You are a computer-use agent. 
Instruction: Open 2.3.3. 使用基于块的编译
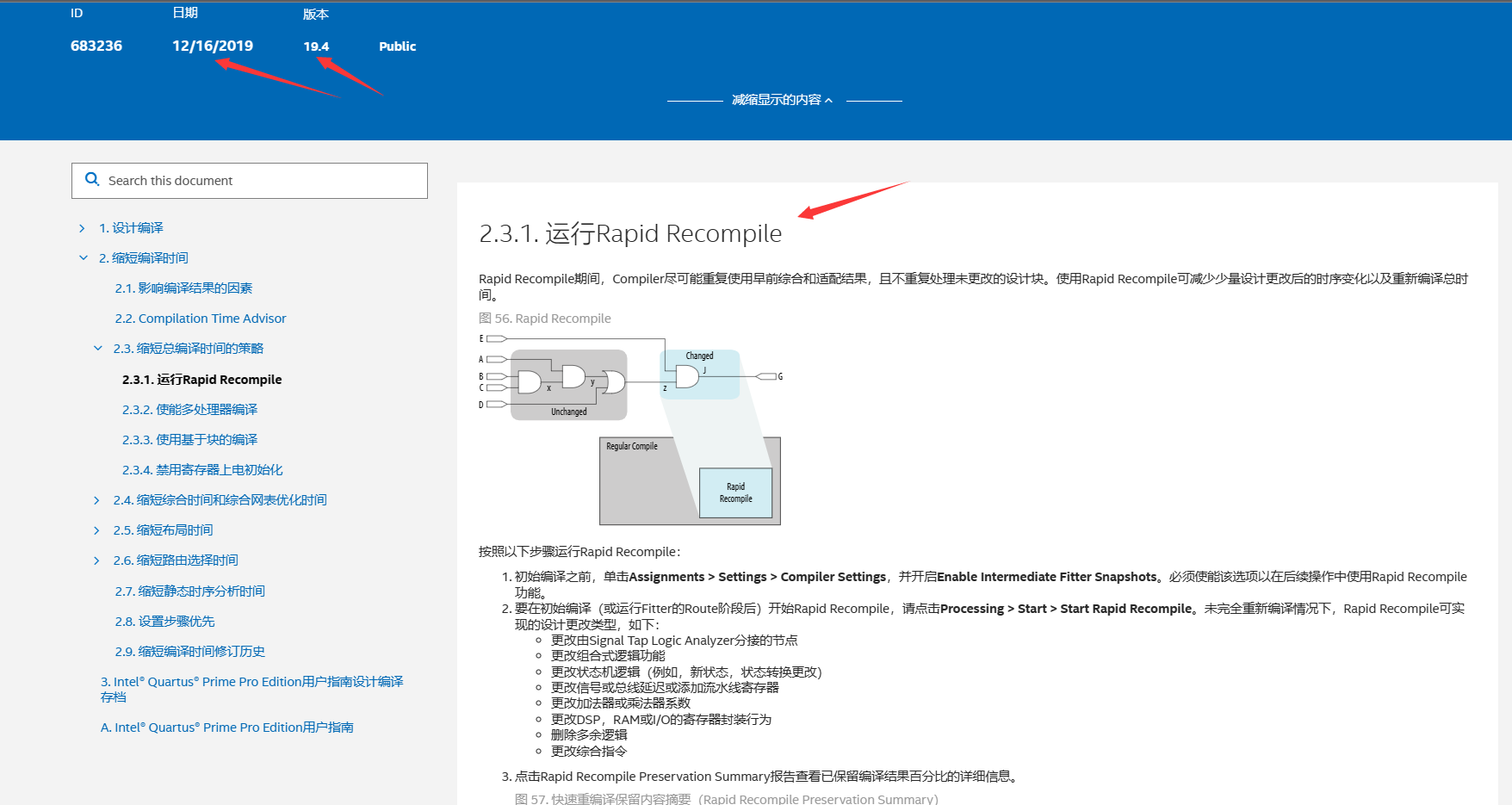click(190, 440)
